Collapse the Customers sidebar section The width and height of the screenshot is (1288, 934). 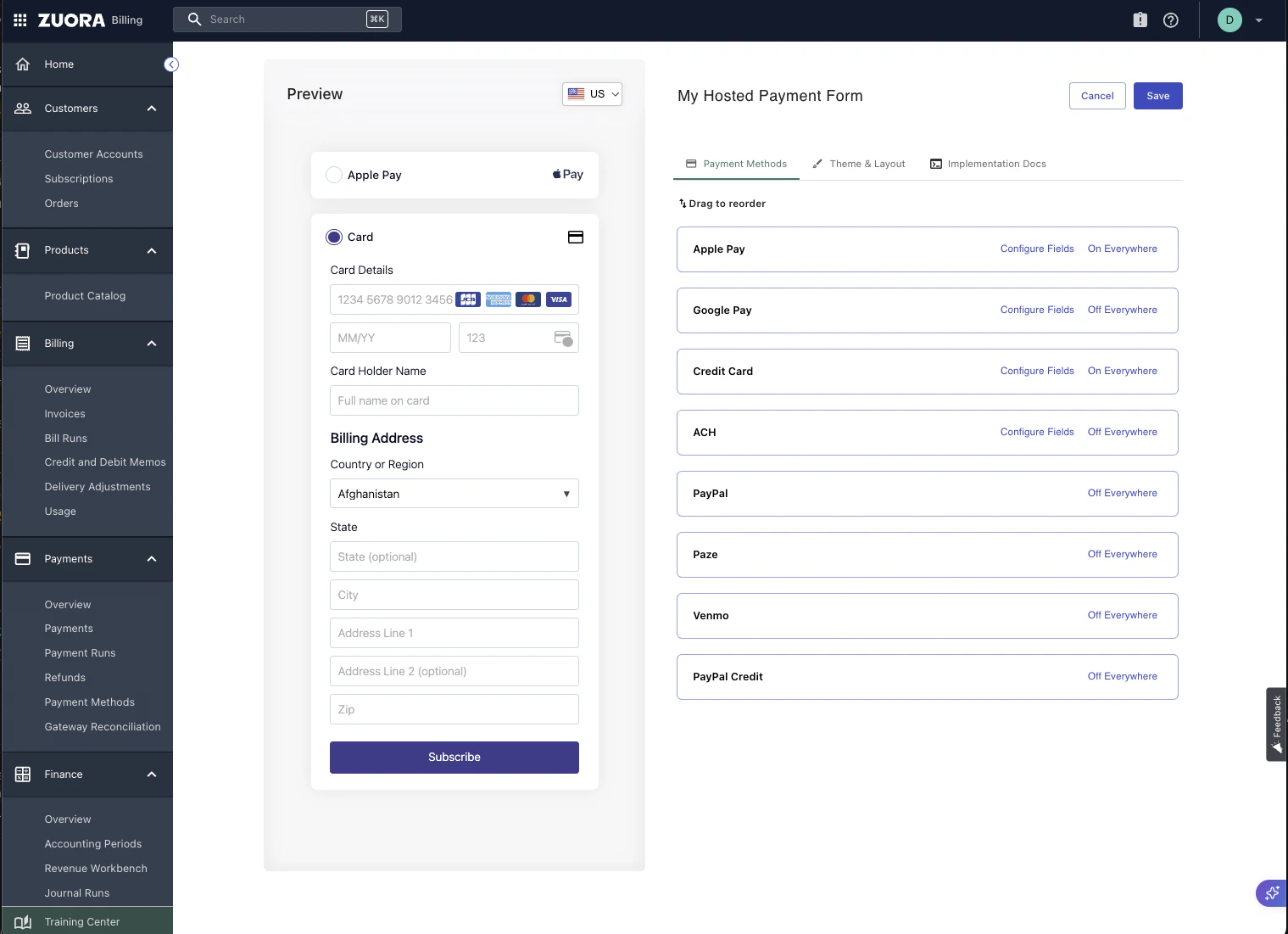pyautogui.click(x=152, y=109)
